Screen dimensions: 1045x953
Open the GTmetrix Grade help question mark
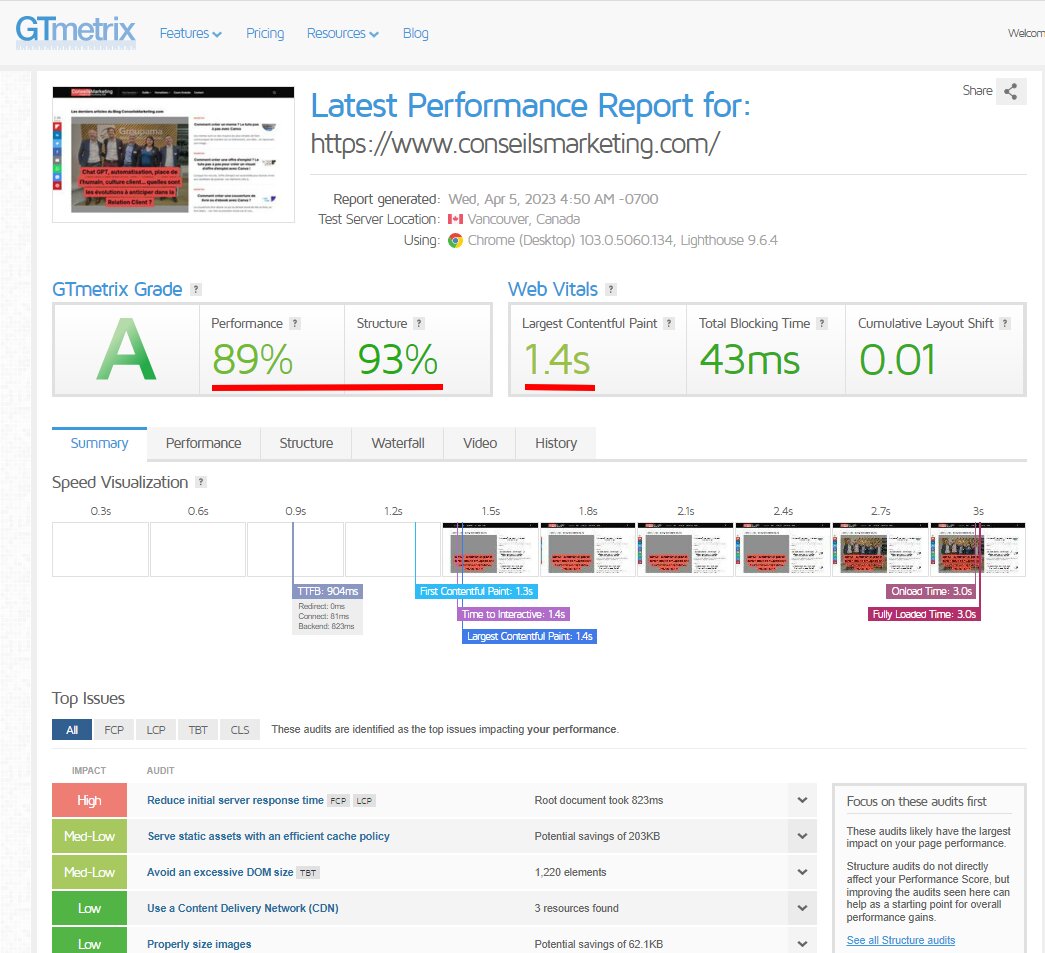(195, 289)
